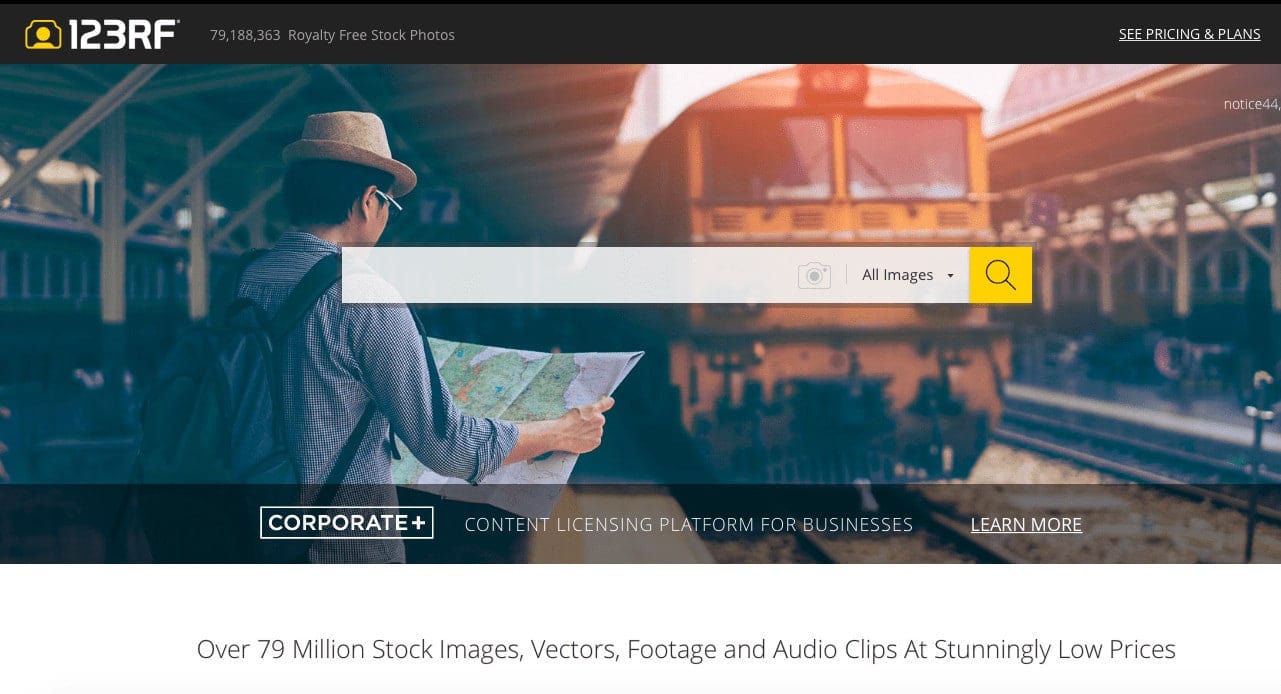1281x694 pixels.
Task: Click the search-by-image camera icon
Action: 814,275
